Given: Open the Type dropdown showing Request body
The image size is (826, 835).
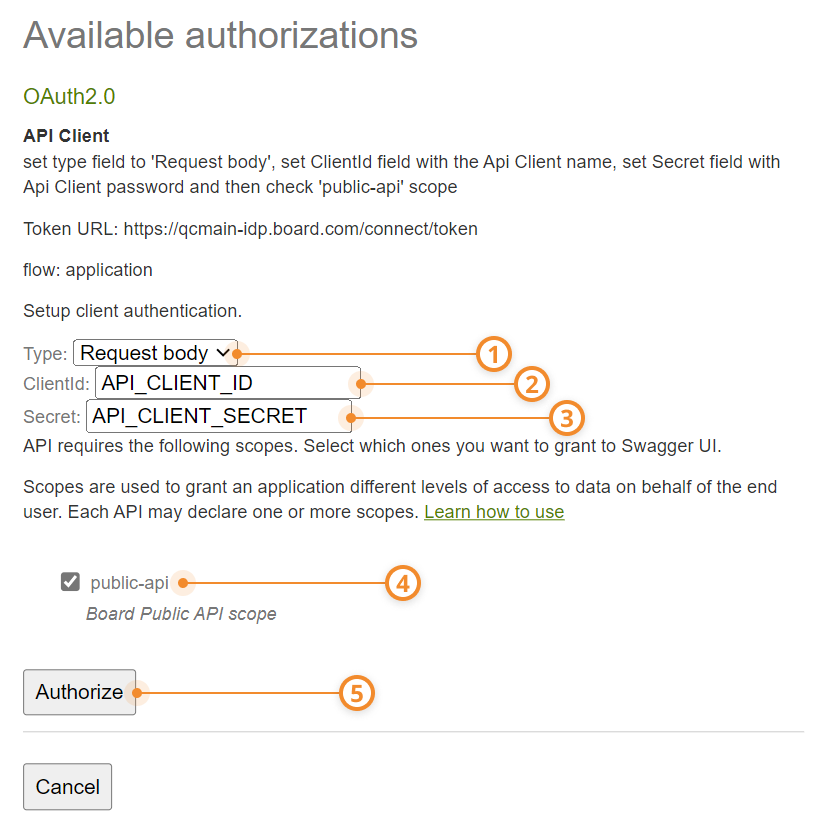Looking at the screenshot, I should [x=155, y=353].
